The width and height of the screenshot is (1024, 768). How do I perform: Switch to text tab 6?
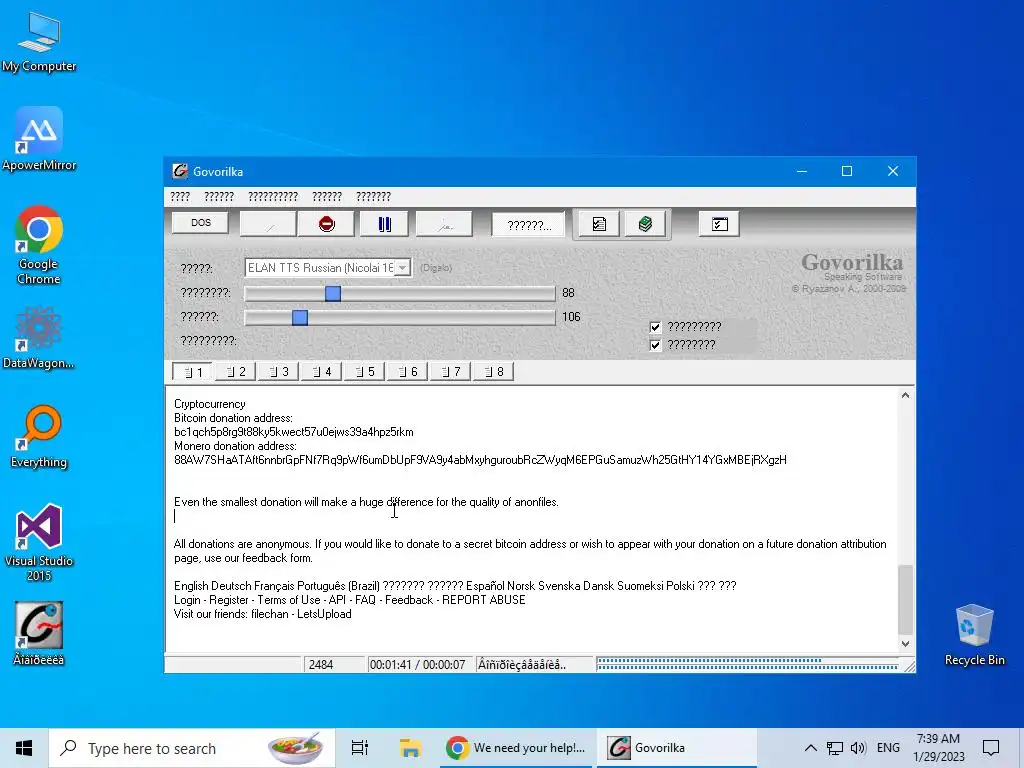tap(408, 372)
